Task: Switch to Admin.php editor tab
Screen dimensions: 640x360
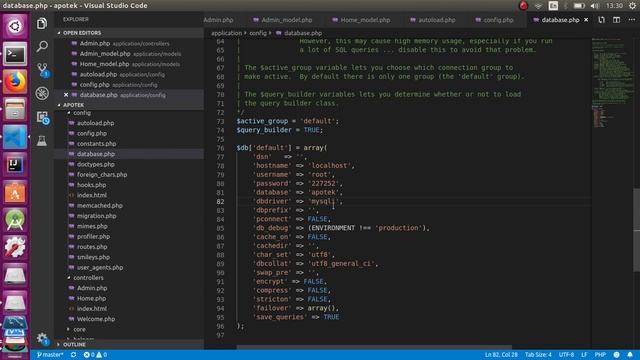Action: [x=218, y=20]
